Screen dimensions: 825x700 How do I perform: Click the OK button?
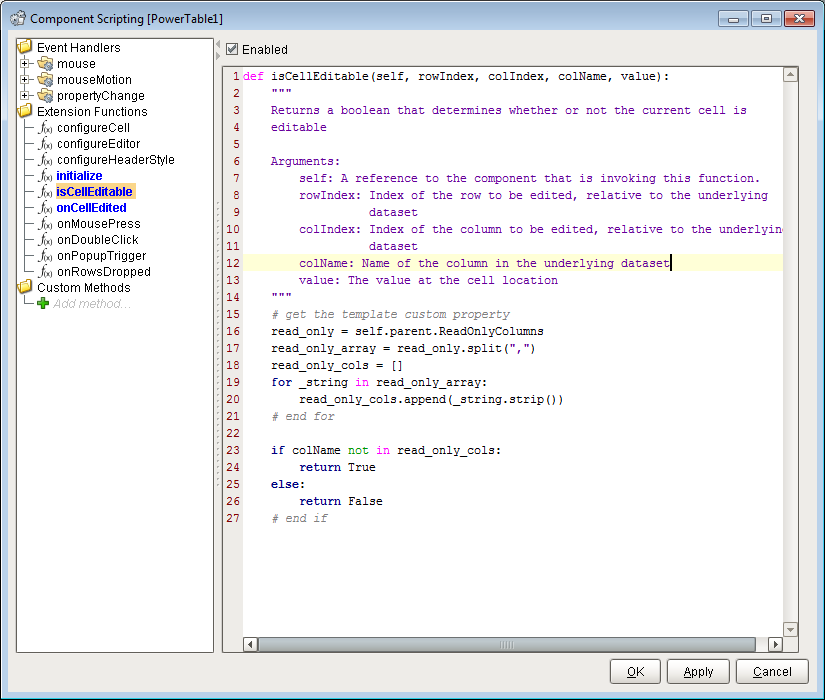(635, 672)
